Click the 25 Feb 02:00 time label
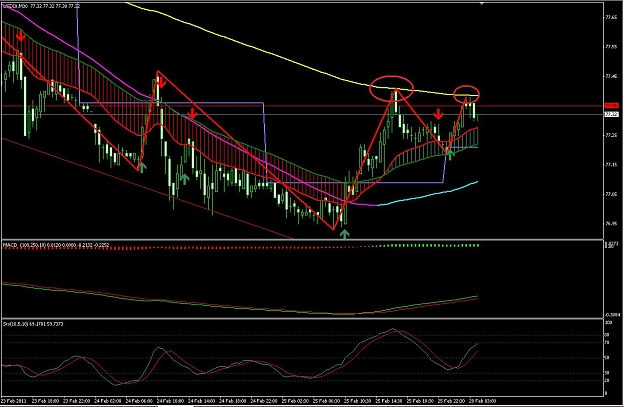The height and width of the screenshot is (407, 625). 295,401
